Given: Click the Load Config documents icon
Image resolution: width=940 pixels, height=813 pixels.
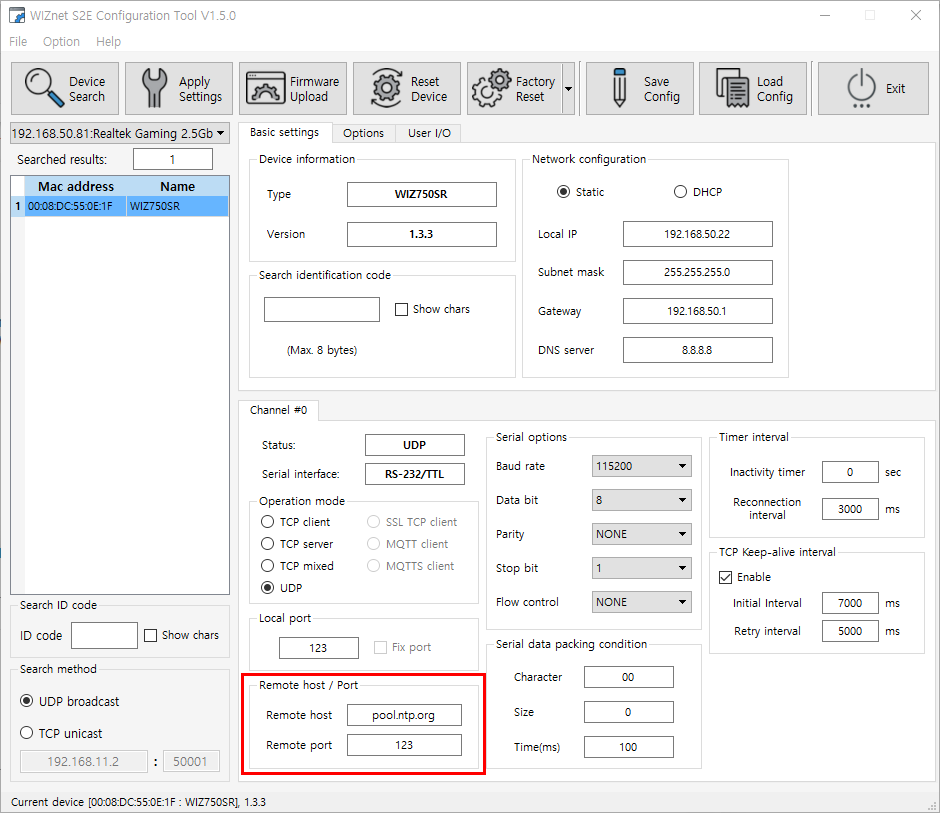Looking at the screenshot, I should [733, 88].
